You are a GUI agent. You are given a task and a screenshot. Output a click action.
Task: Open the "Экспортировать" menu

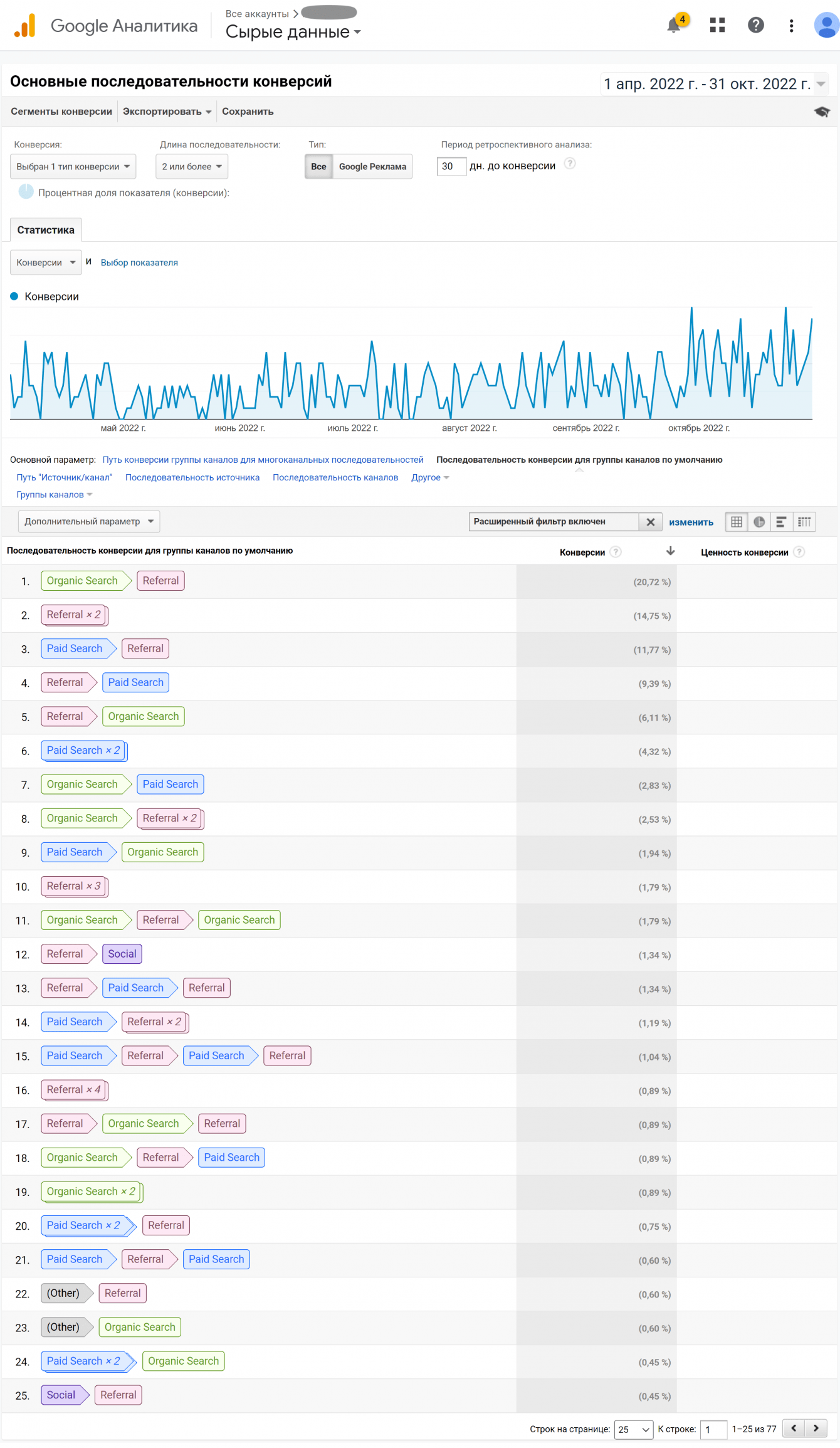[166, 112]
